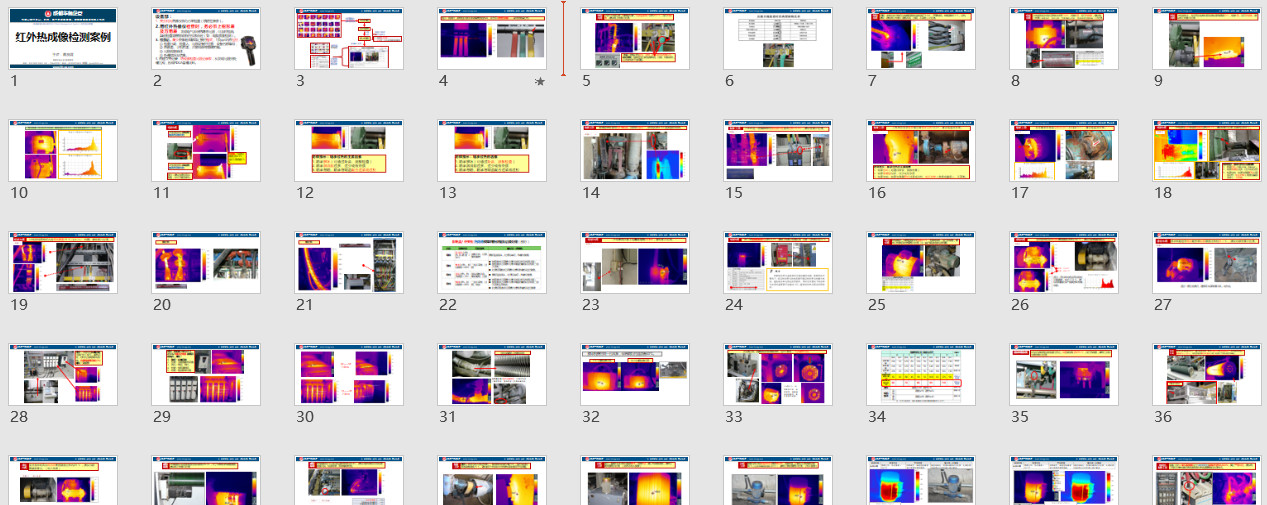This screenshot has height=505, width=1267.
Task: Select slide 24 thumbnail
Action: [778, 263]
